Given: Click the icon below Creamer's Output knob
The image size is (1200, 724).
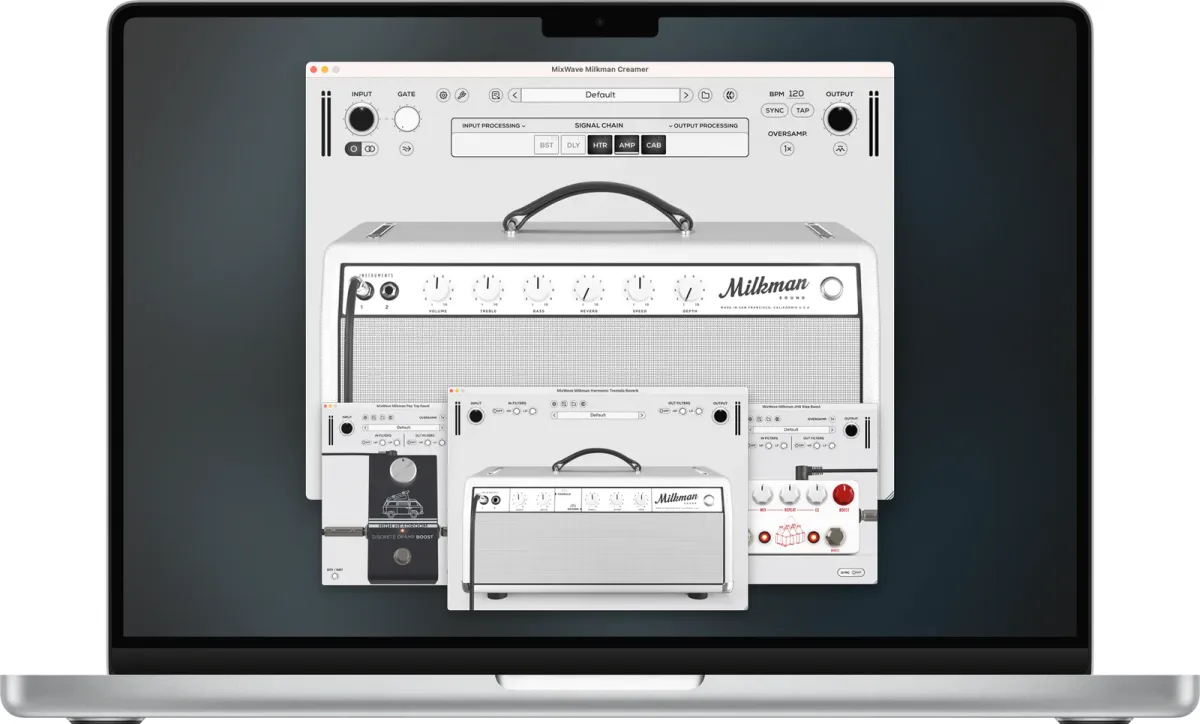Looking at the screenshot, I should click(x=840, y=149).
